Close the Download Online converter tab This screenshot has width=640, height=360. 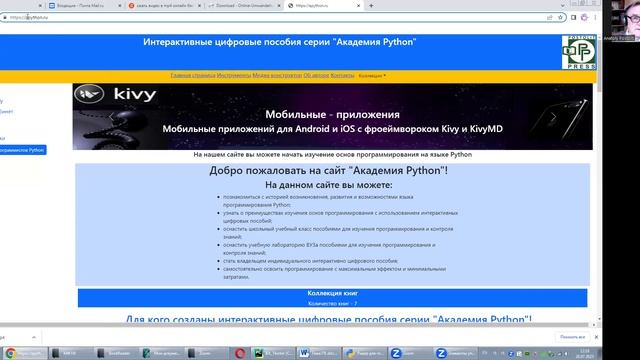(x=279, y=6)
